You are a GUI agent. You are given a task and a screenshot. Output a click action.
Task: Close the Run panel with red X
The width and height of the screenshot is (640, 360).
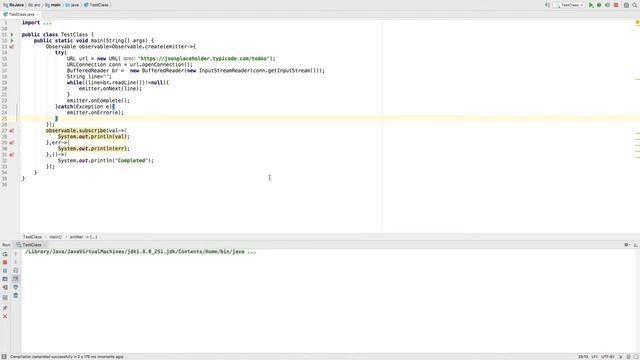tap(5, 316)
